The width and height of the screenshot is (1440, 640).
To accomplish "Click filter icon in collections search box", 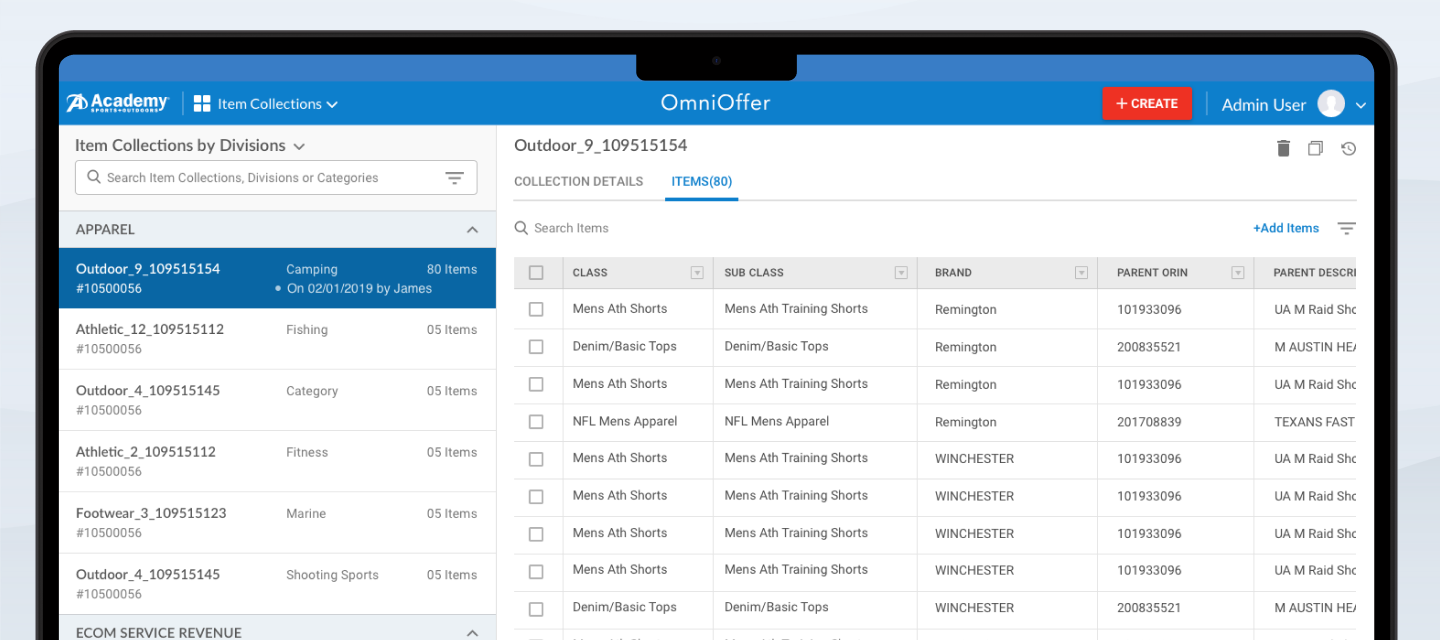I will pyautogui.click(x=454, y=178).
